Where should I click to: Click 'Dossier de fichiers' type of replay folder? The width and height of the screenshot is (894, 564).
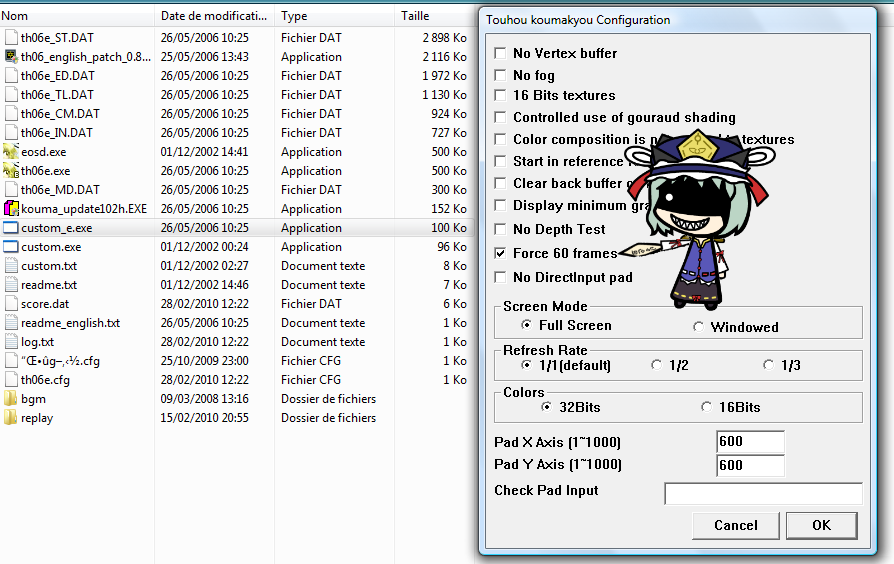[328, 418]
